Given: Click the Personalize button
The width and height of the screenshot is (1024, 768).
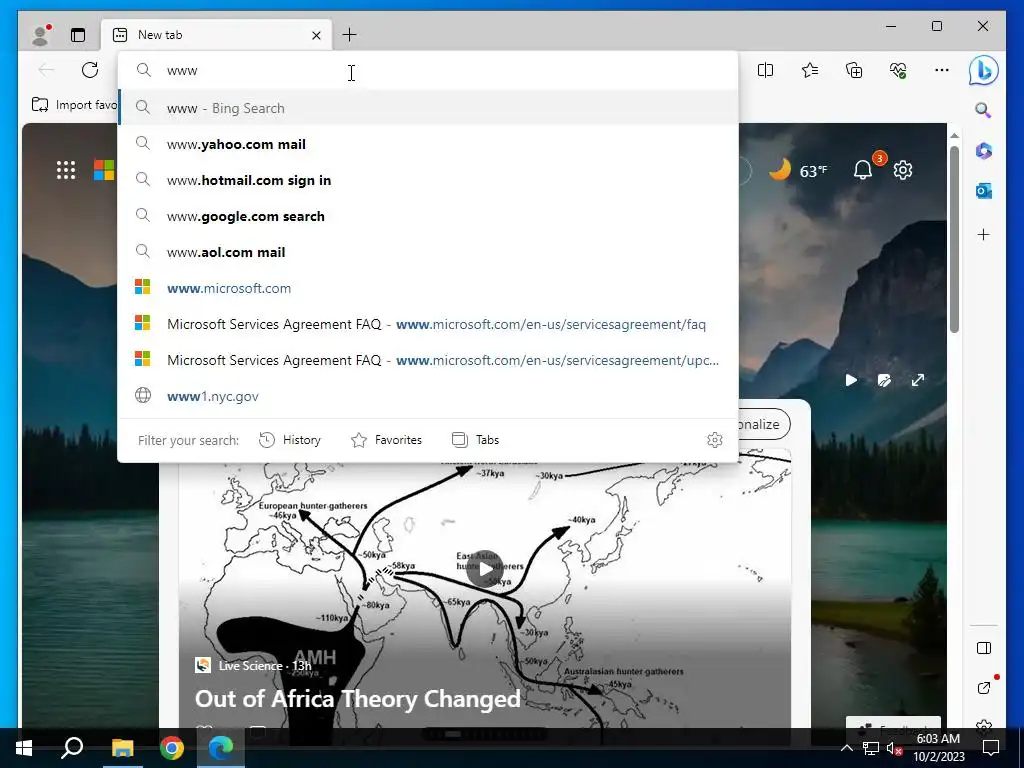Looking at the screenshot, I should tap(764, 424).
